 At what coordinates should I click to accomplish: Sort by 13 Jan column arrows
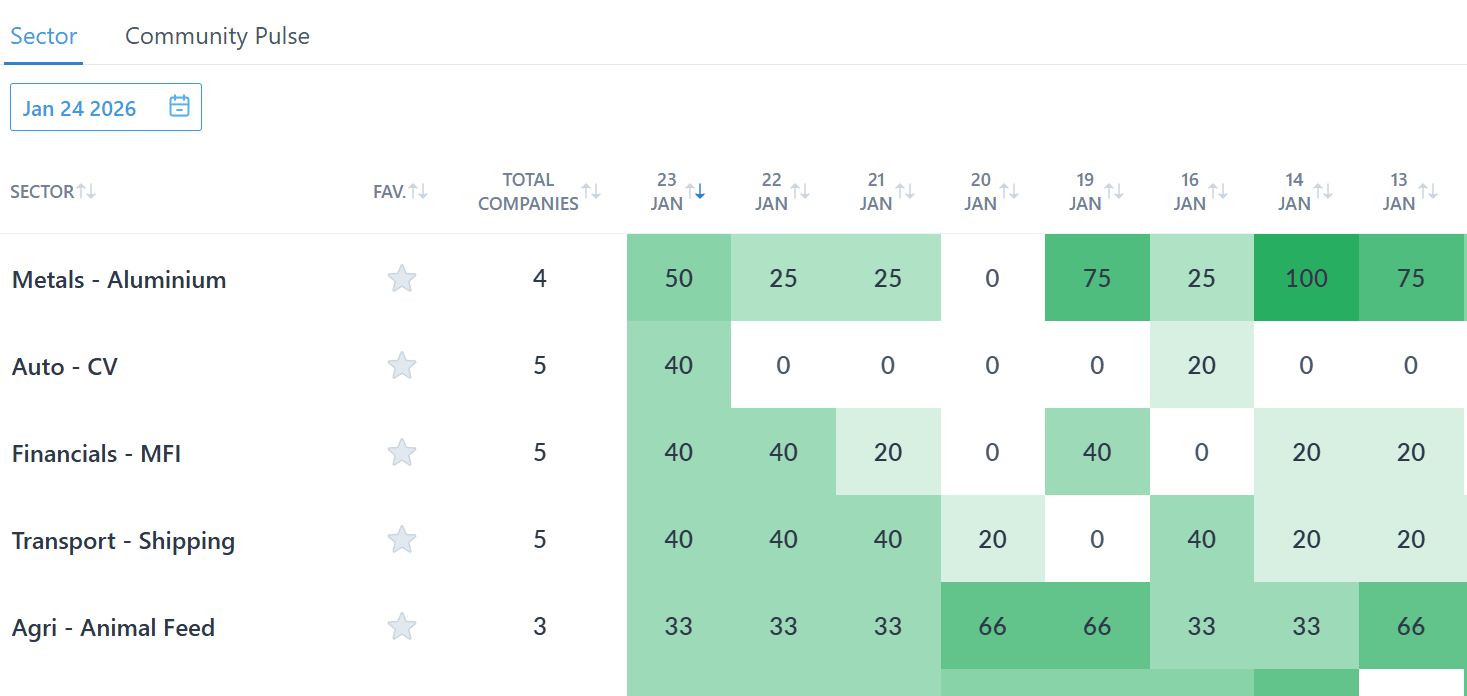point(1428,191)
